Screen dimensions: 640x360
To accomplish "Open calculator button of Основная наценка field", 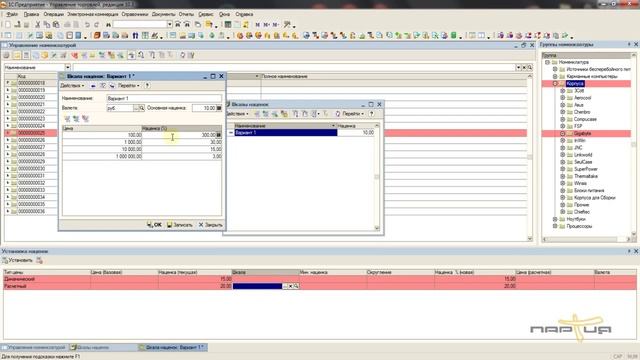I will coord(219,108).
